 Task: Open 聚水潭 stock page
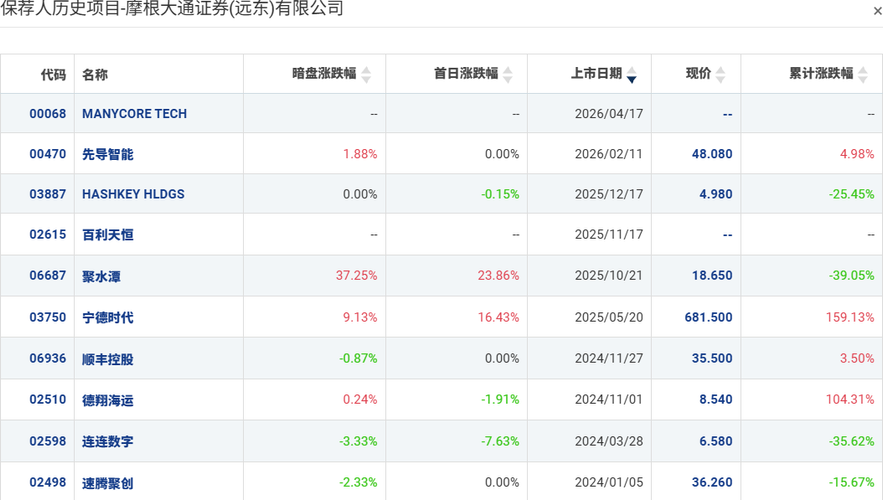(x=101, y=276)
